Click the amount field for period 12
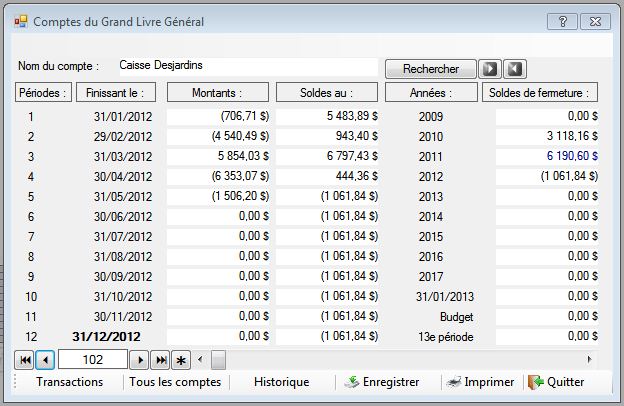 pyautogui.click(x=218, y=336)
